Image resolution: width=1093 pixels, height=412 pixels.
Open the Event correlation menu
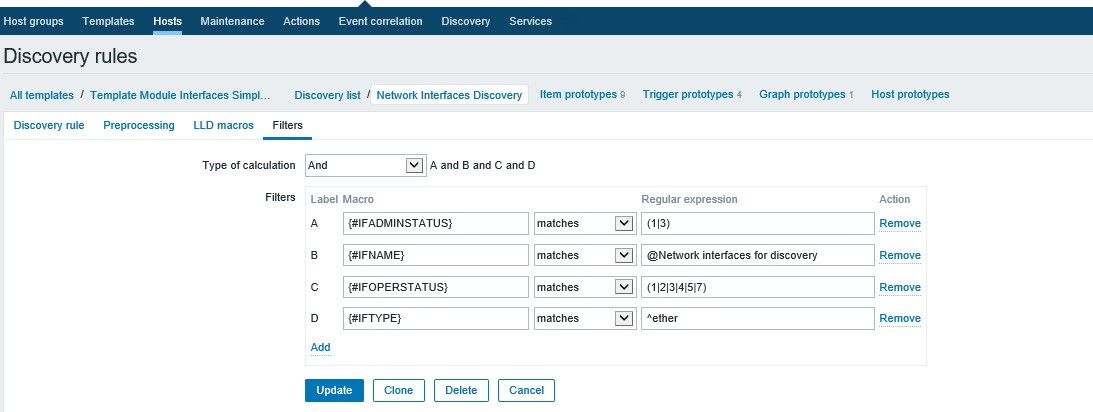pos(380,21)
